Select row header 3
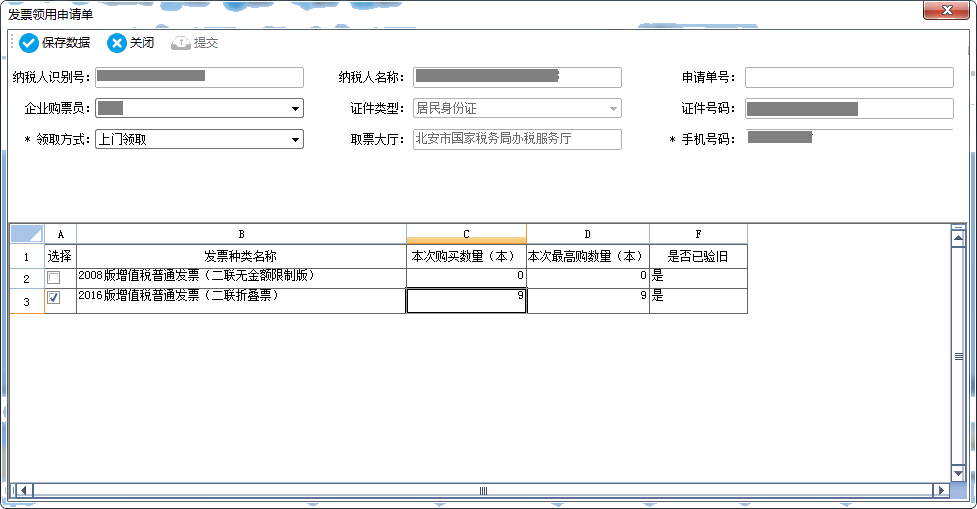Viewport: 977px width, 509px height. 27,302
